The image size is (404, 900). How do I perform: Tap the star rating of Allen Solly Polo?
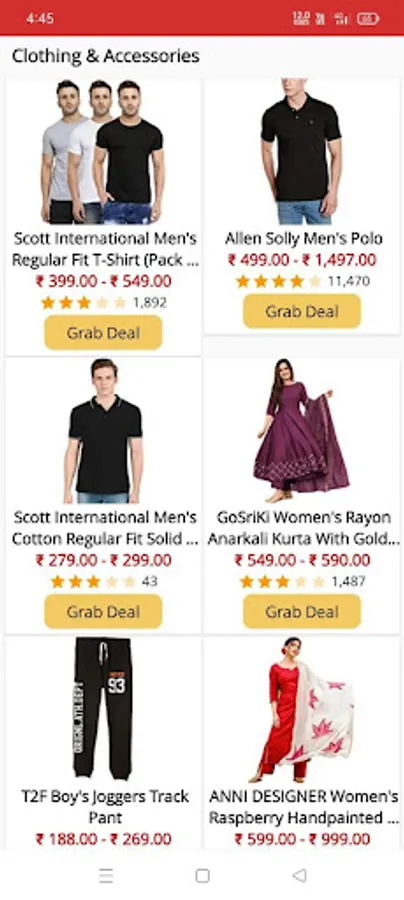click(278, 281)
